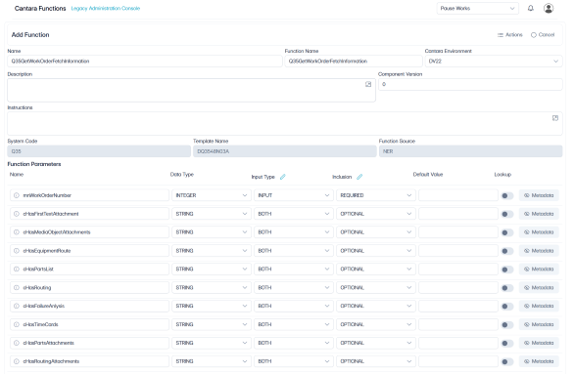Click Default Value field for cHasFailureAnalysis
The width and height of the screenshot is (574, 374).
point(458,306)
